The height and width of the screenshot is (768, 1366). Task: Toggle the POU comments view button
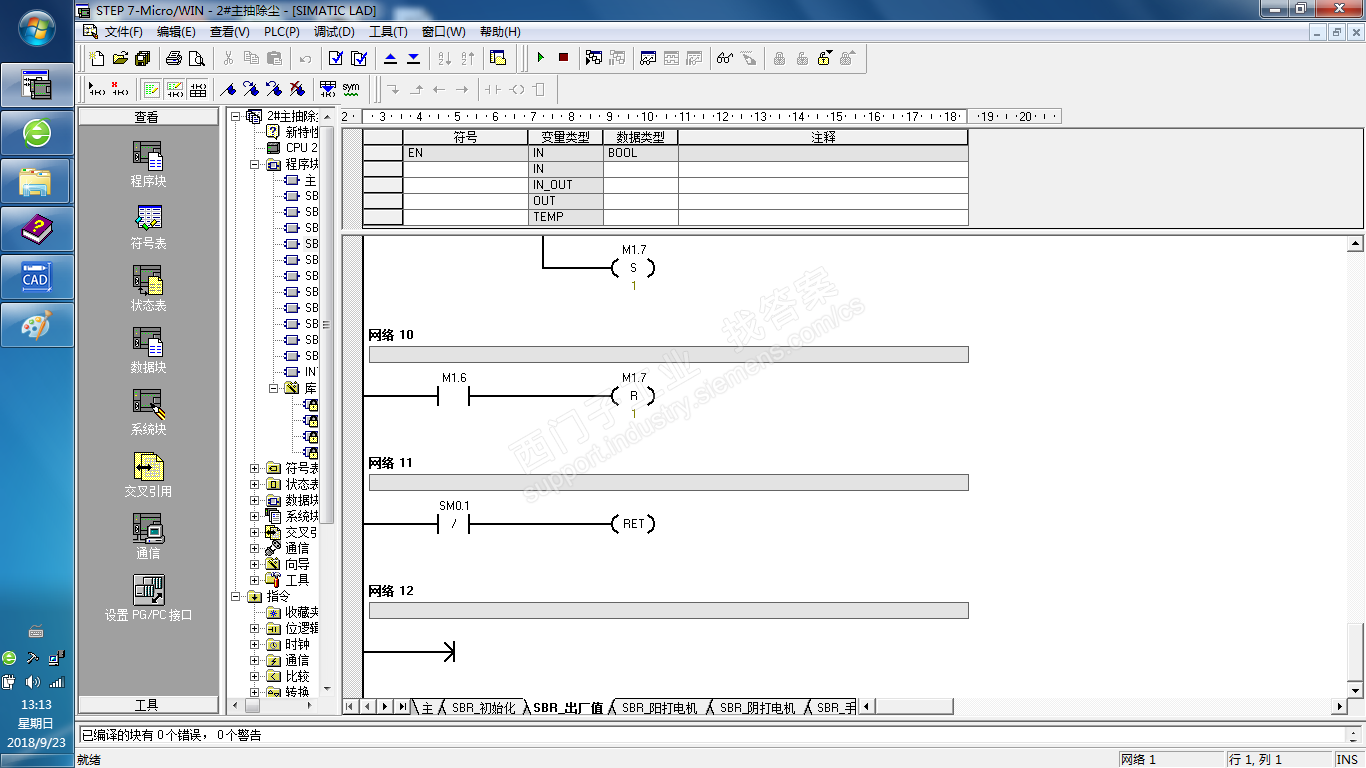pos(151,89)
